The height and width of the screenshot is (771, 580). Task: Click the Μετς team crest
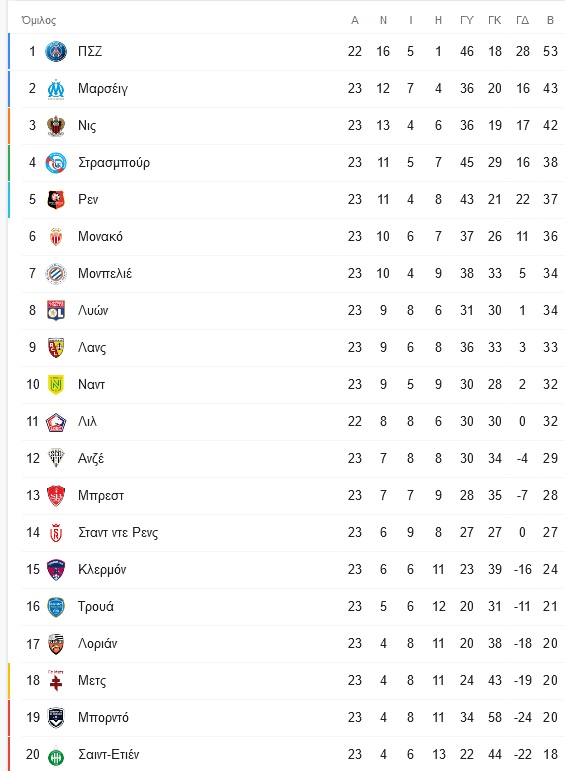tap(56, 681)
